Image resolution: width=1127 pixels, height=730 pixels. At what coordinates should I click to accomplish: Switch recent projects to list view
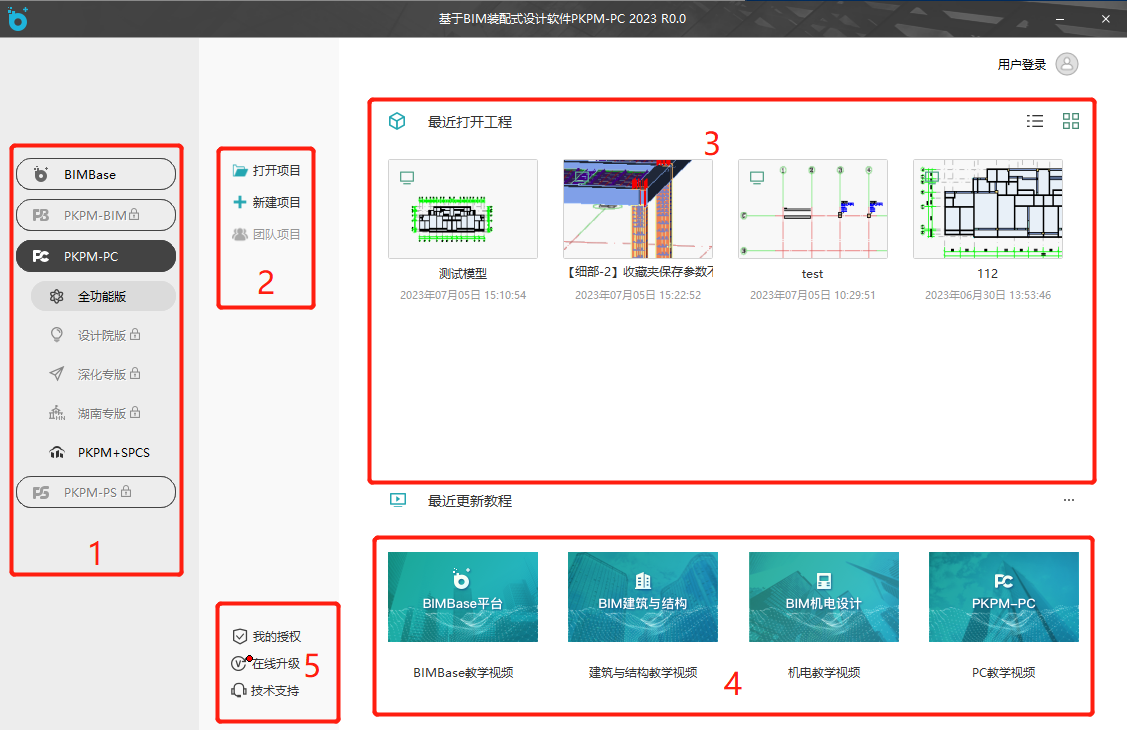click(x=1035, y=121)
